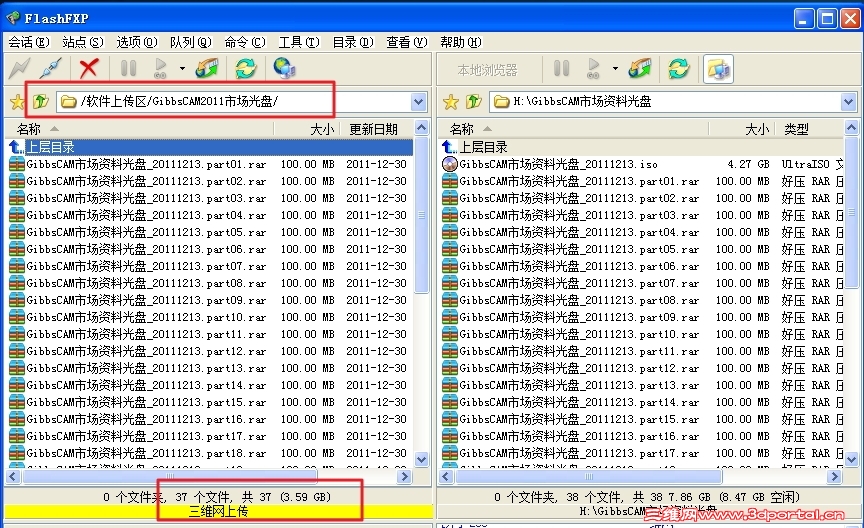Image resolution: width=864 pixels, height=528 pixels.
Task: Click the right pane parent folder up icon
Action: (x=474, y=101)
